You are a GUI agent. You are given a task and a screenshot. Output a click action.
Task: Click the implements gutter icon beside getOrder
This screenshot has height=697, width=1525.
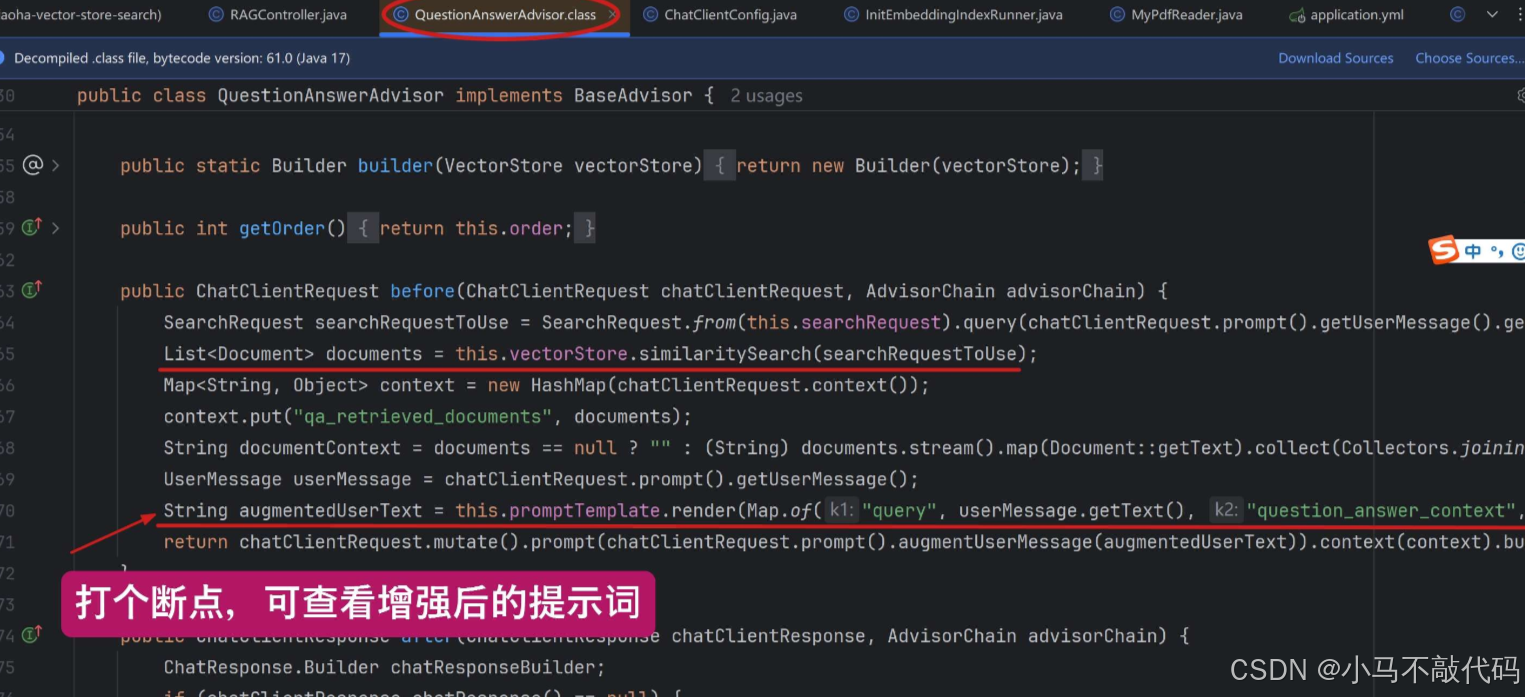pyautogui.click(x=31, y=228)
